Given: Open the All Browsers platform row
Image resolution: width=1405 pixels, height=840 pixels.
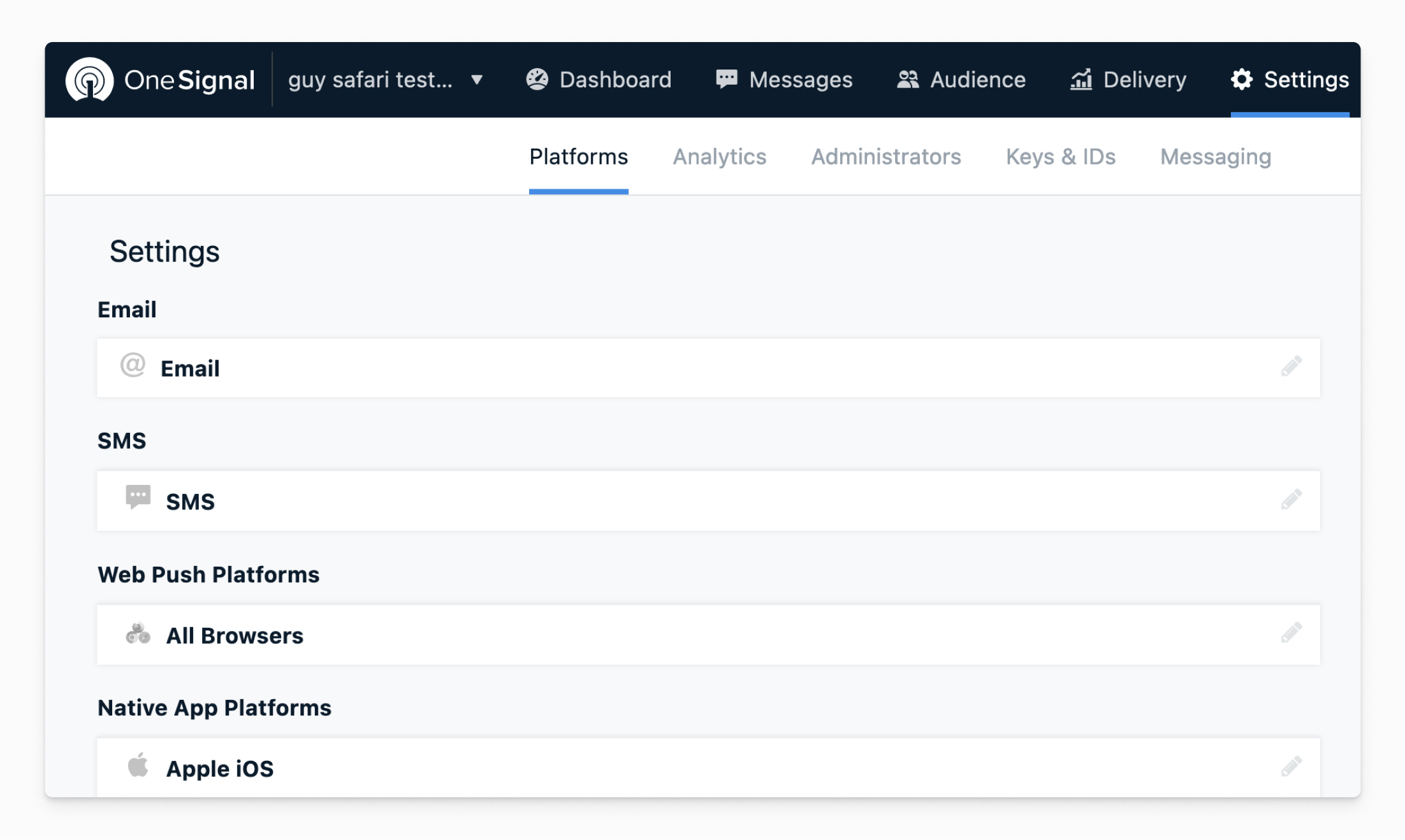Looking at the screenshot, I should 235,635.
